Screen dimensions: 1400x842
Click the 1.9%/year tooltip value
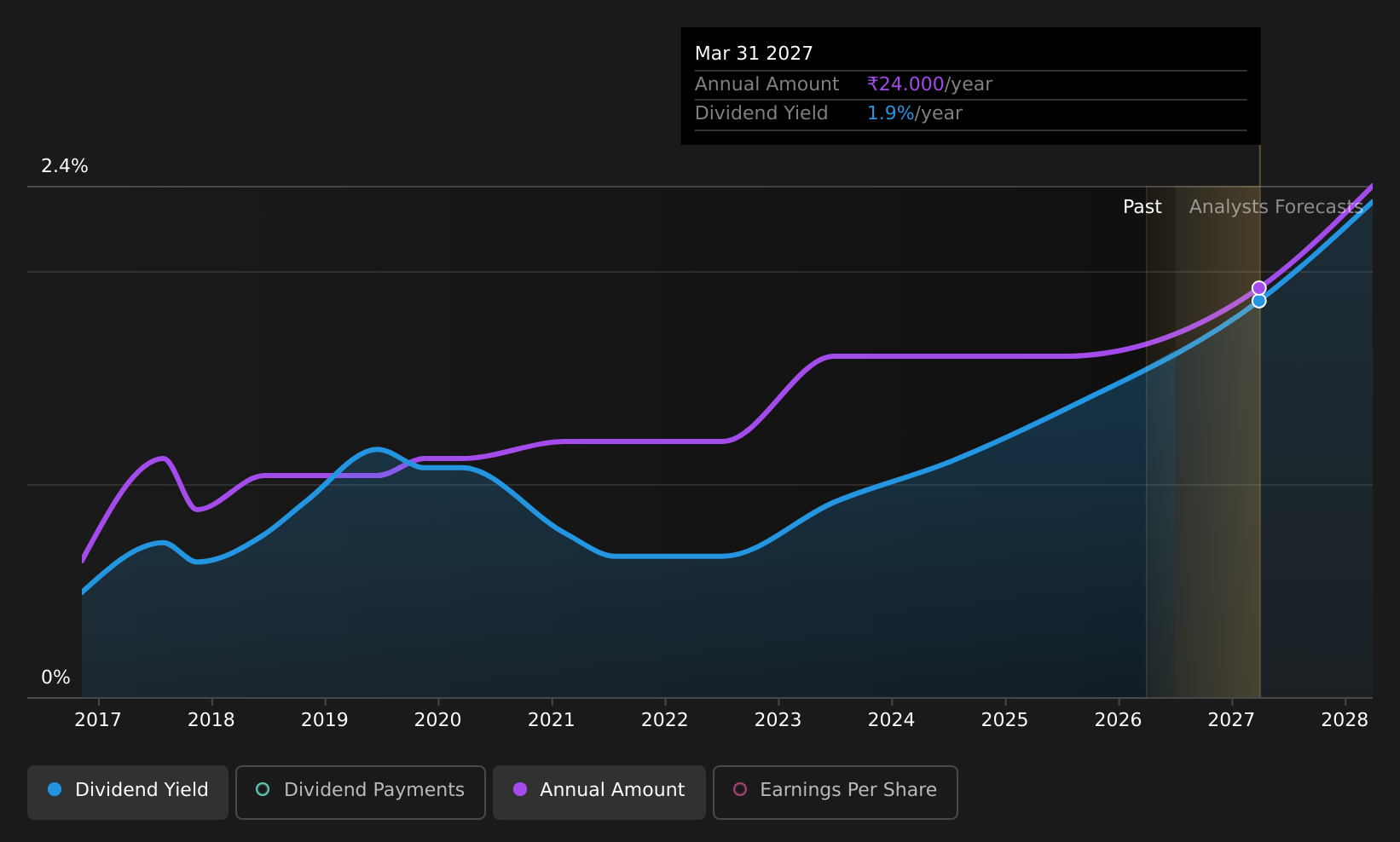tap(914, 113)
